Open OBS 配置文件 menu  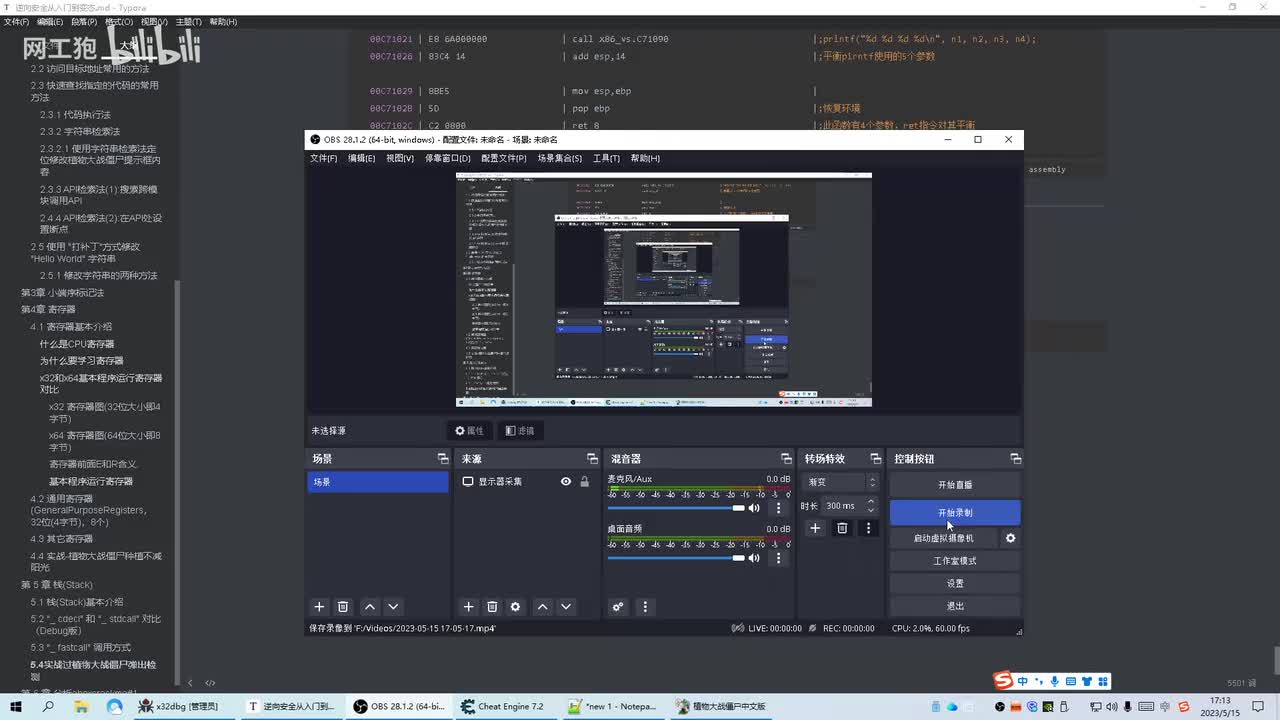tap(503, 158)
